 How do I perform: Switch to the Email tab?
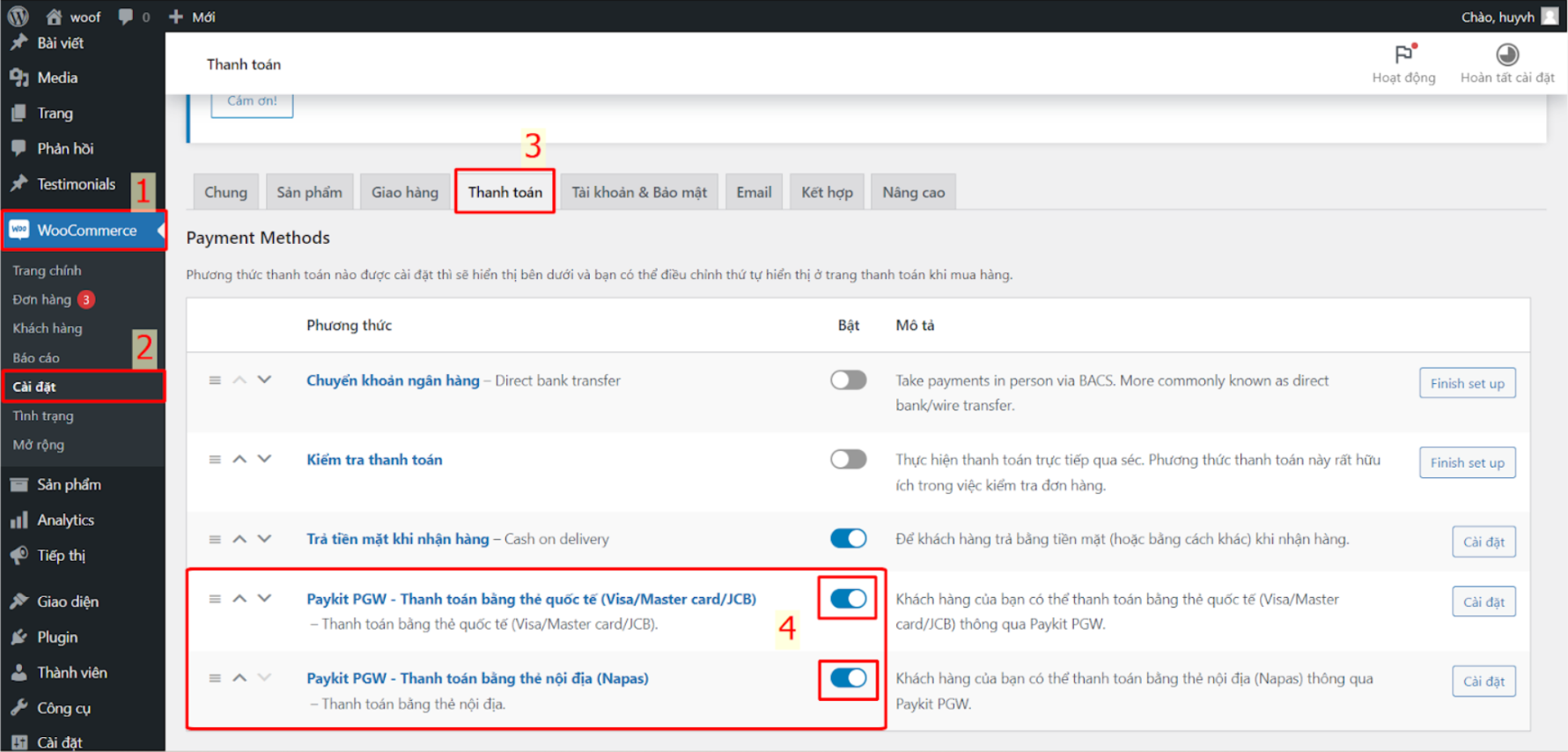754,192
